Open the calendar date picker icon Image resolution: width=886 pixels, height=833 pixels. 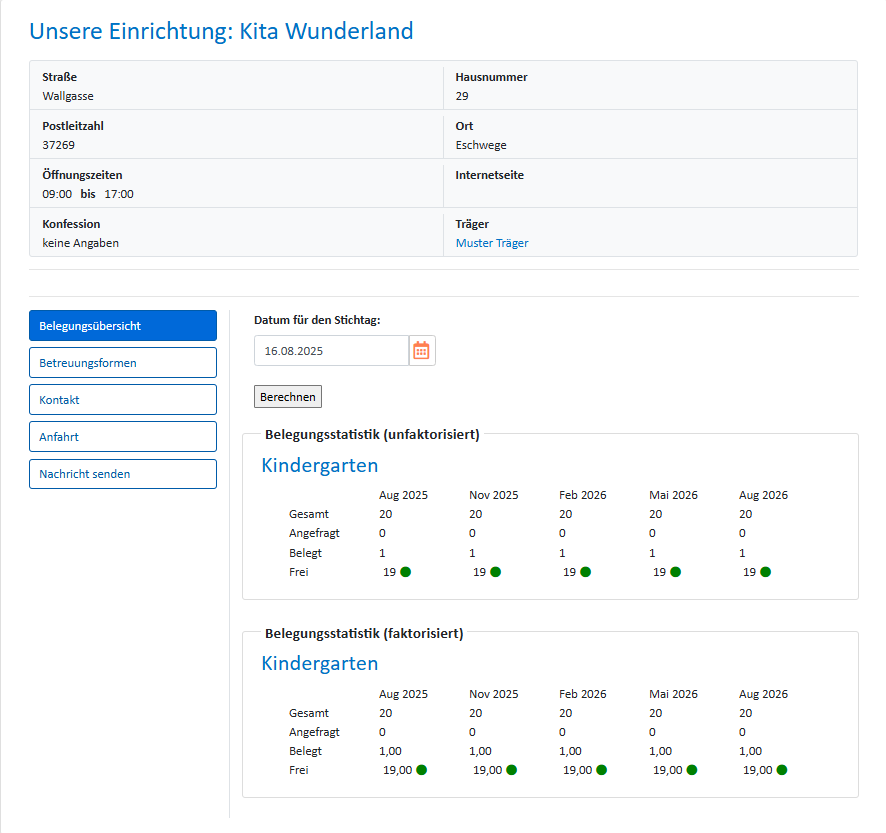(x=422, y=351)
